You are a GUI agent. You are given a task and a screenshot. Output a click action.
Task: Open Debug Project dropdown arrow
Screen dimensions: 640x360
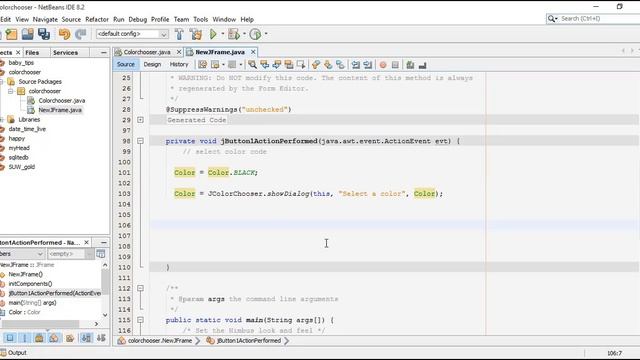pyautogui.click(x=244, y=34)
